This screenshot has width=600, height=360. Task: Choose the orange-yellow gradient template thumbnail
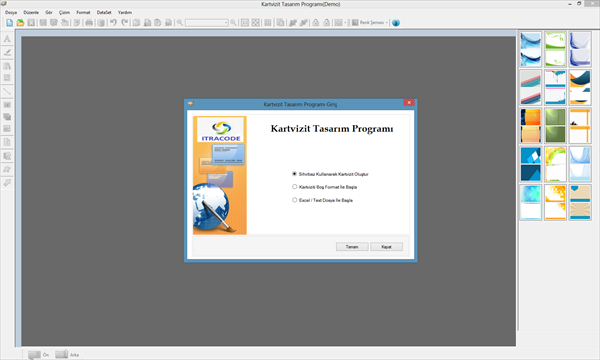(530, 125)
